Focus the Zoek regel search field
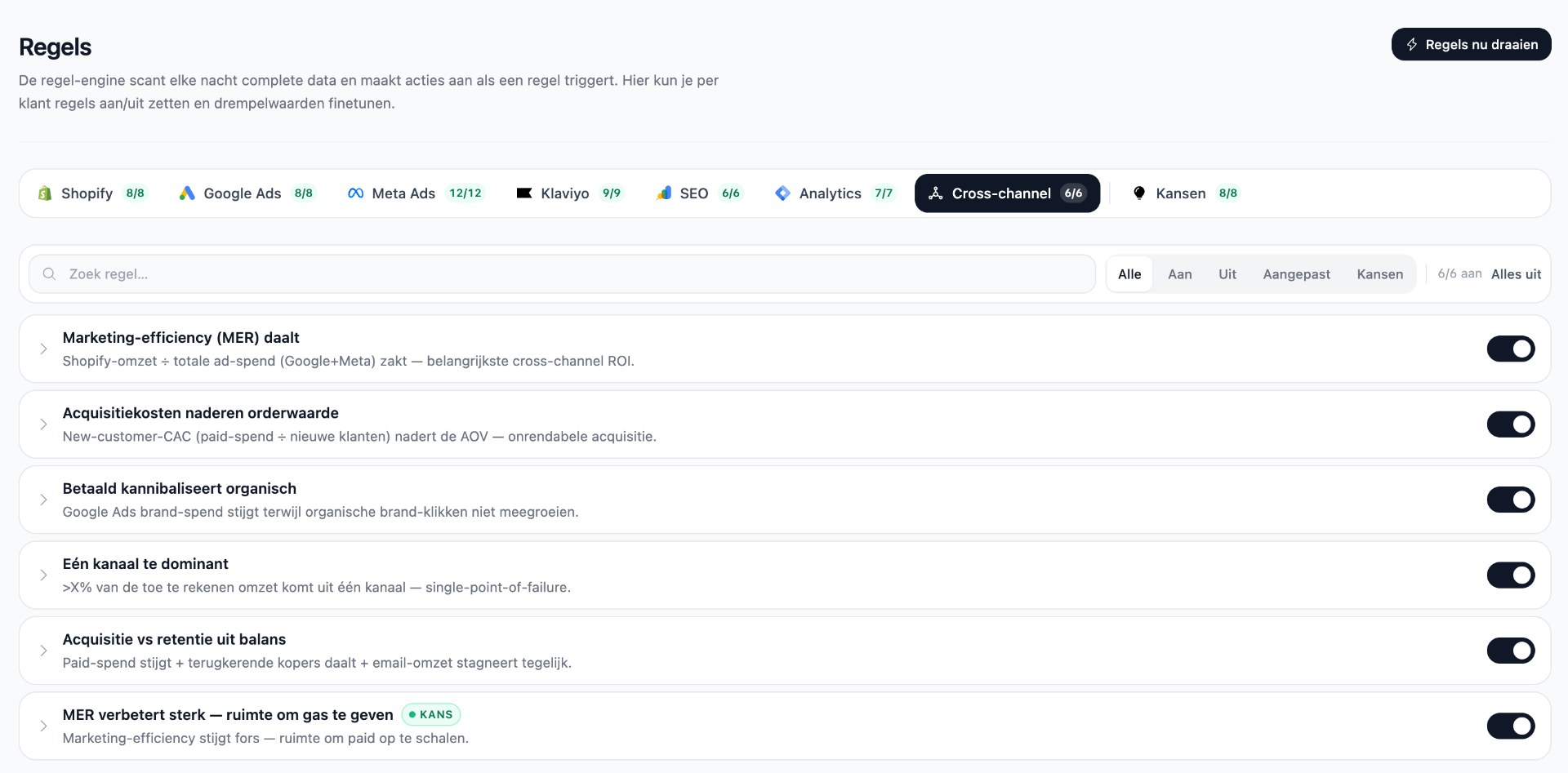This screenshot has width=1568, height=773. pos(562,274)
